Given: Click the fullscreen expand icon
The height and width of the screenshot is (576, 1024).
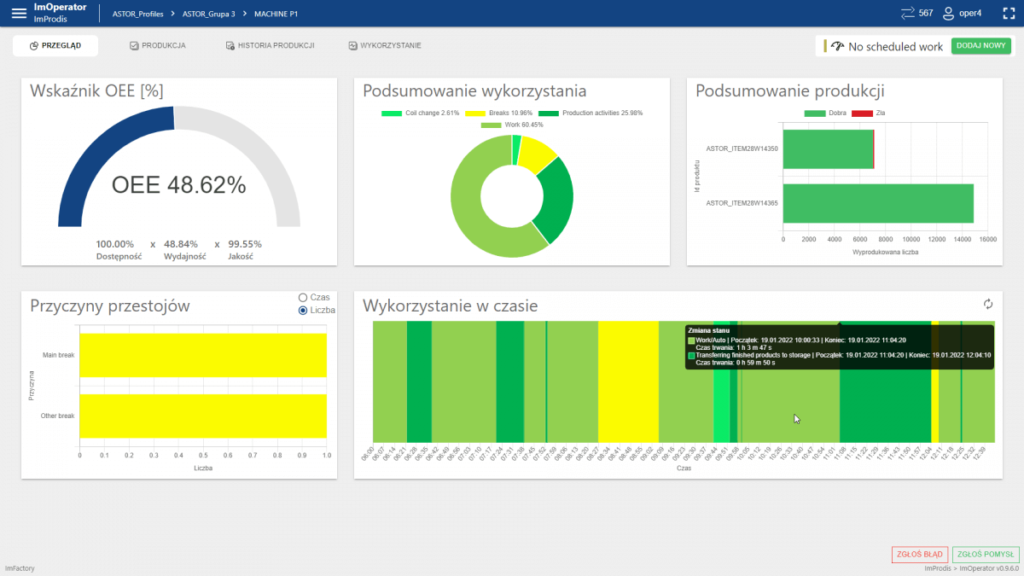Looking at the screenshot, I should 1007,13.
